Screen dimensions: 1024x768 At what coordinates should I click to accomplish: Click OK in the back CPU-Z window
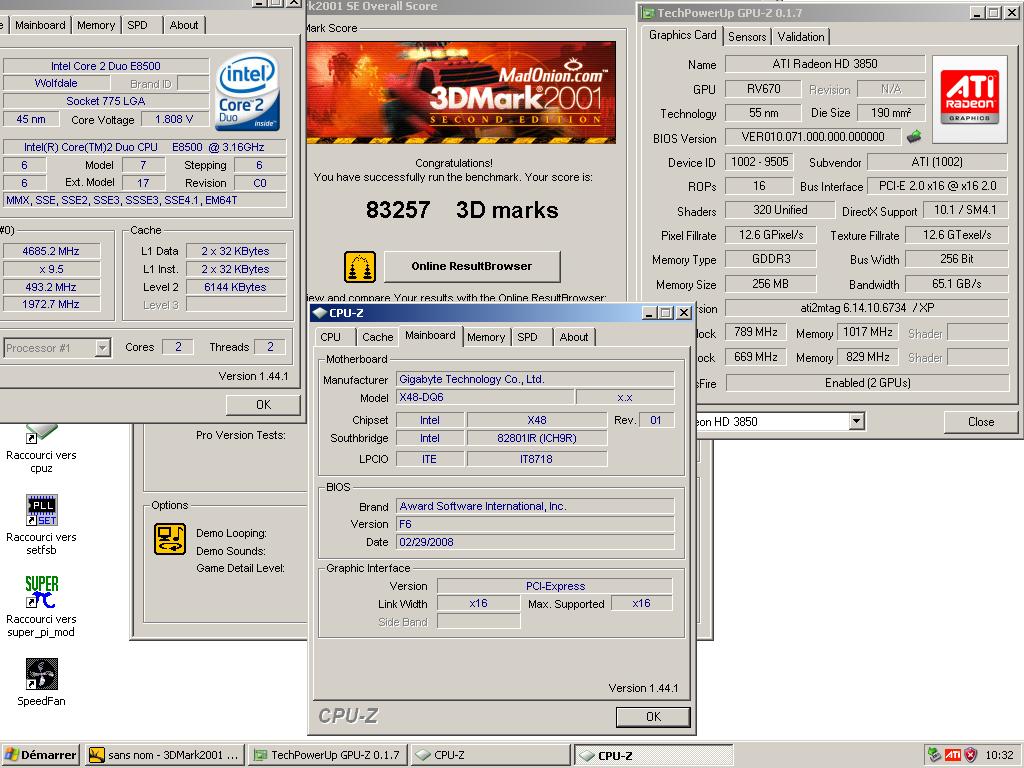coord(263,405)
